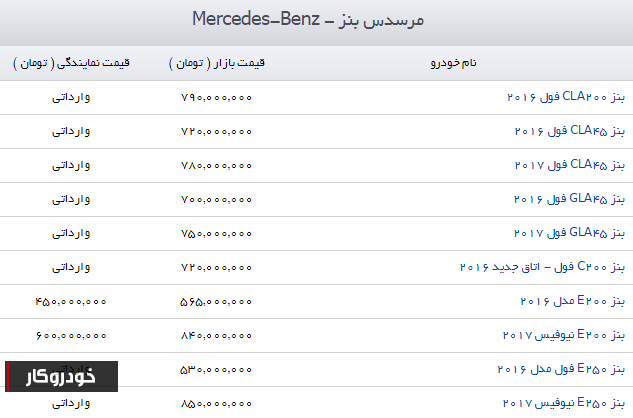
Task: Open the بنز E200 نیوفیس 2017 link
Action: [x=564, y=335]
